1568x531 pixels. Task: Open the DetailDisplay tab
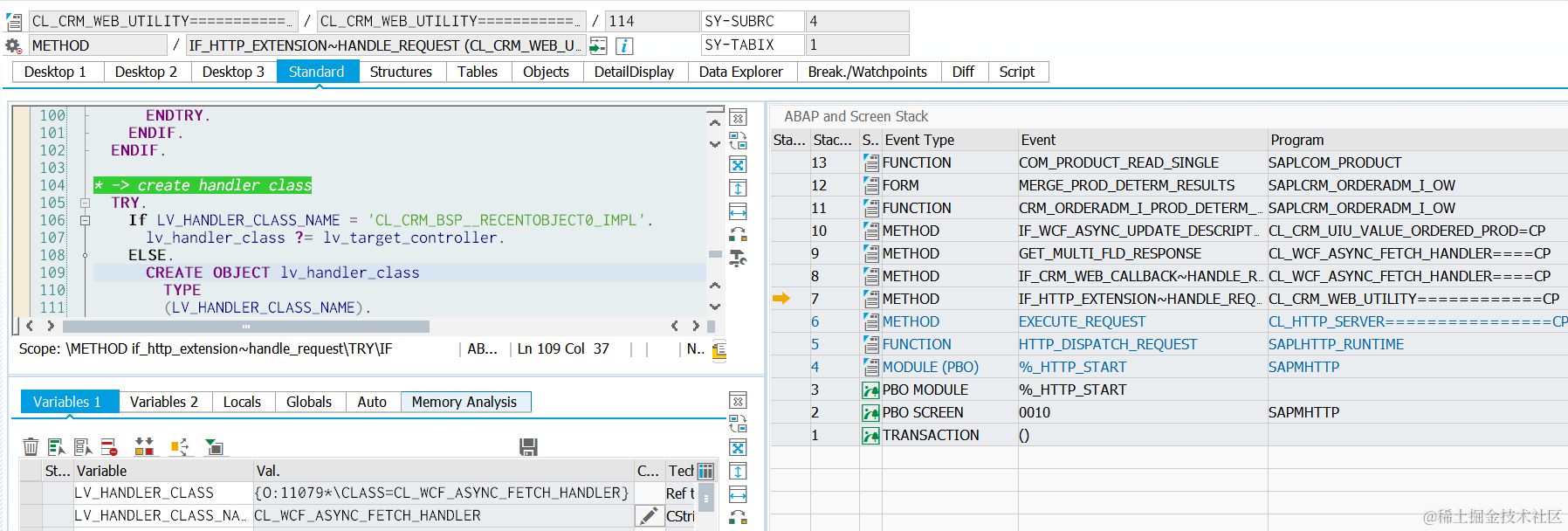(634, 72)
